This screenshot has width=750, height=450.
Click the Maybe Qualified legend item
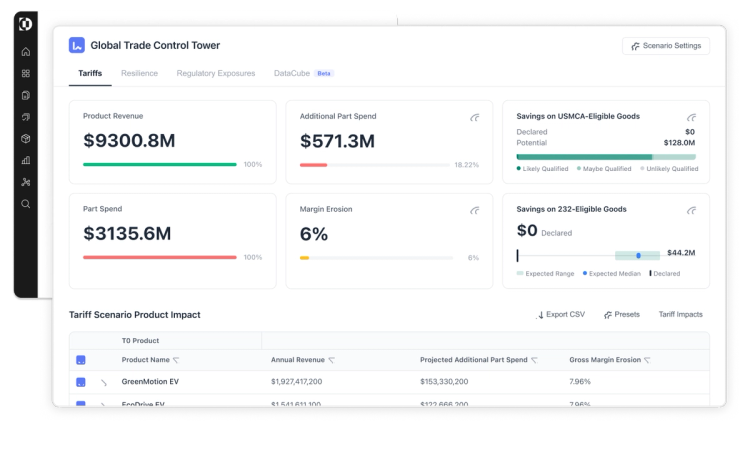pos(604,169)
